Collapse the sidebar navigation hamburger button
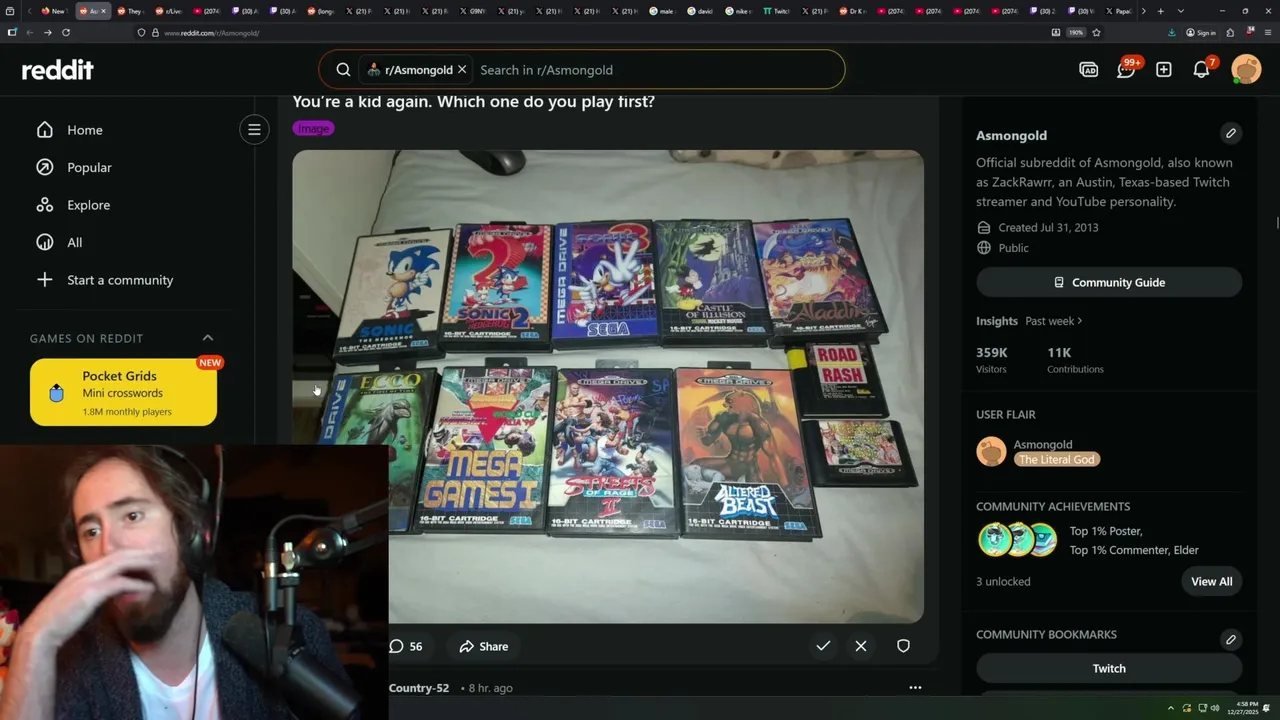 (x=254, y=129)
